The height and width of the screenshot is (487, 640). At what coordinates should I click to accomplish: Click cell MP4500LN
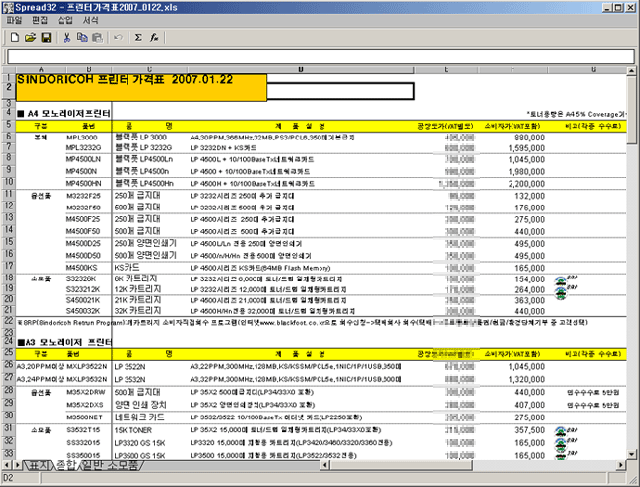(83, 159)
